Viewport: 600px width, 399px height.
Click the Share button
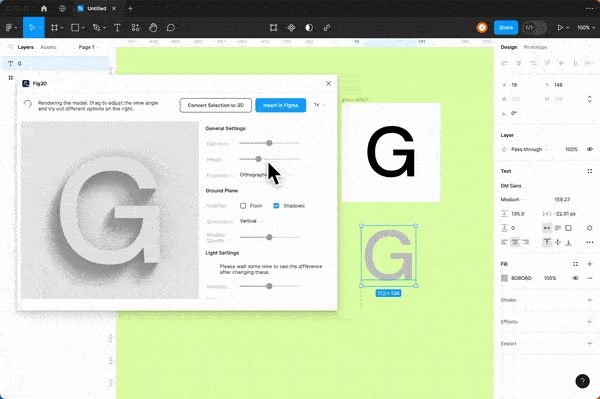point(505,28)
